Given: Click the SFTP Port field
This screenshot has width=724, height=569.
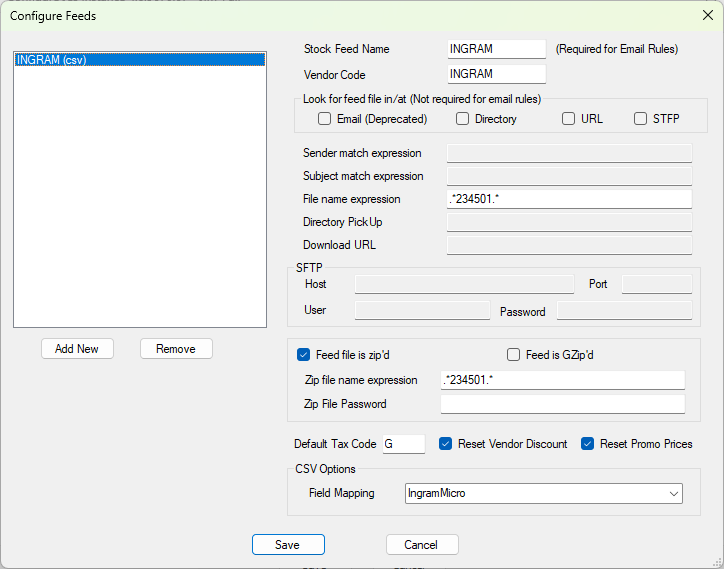Looking at the screenshot, I should 657,284.
